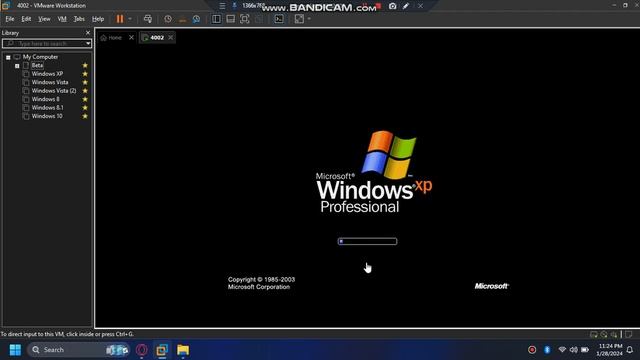Toggle favorite star for Windows 8.1
This screenshot has width=640, height=360.
click(x=85, y=108)
